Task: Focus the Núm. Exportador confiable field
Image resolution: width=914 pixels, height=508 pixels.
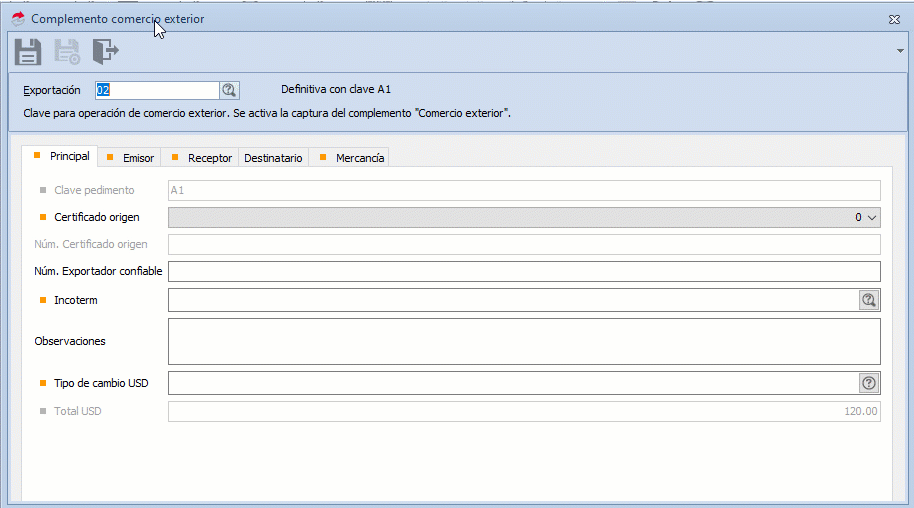Action: (524, 272)
